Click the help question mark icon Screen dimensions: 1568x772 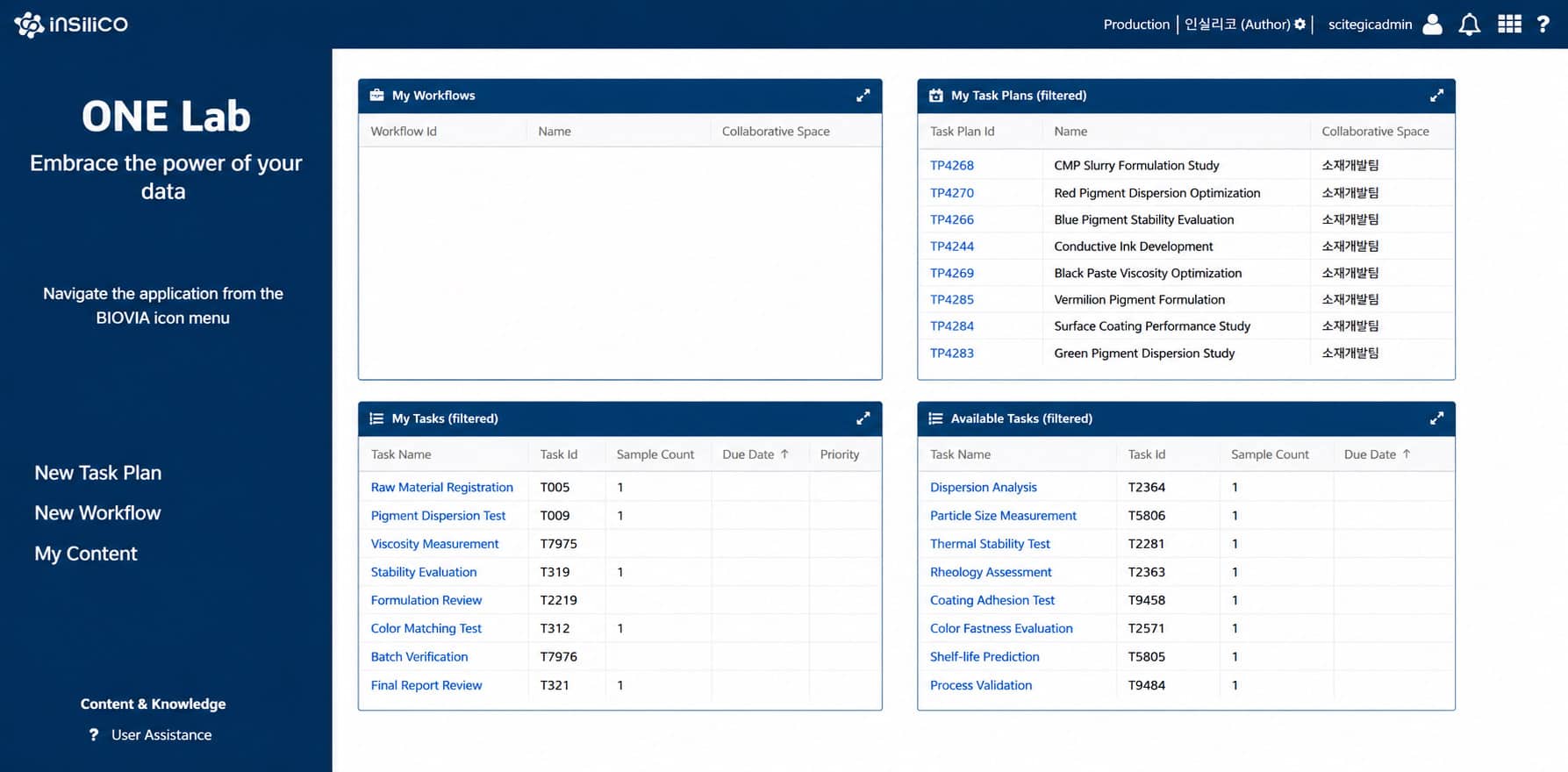click(x=1543, y=25)
